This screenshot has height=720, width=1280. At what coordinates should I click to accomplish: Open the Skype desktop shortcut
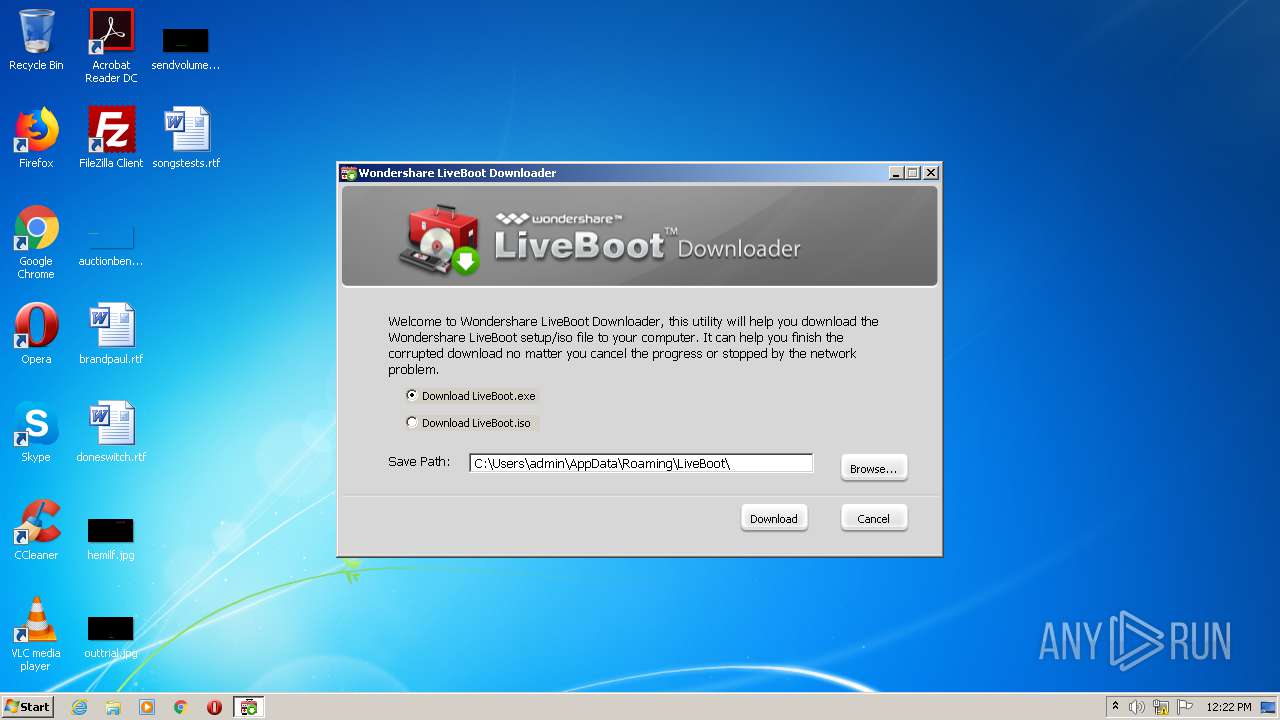(x=36, y=432)
